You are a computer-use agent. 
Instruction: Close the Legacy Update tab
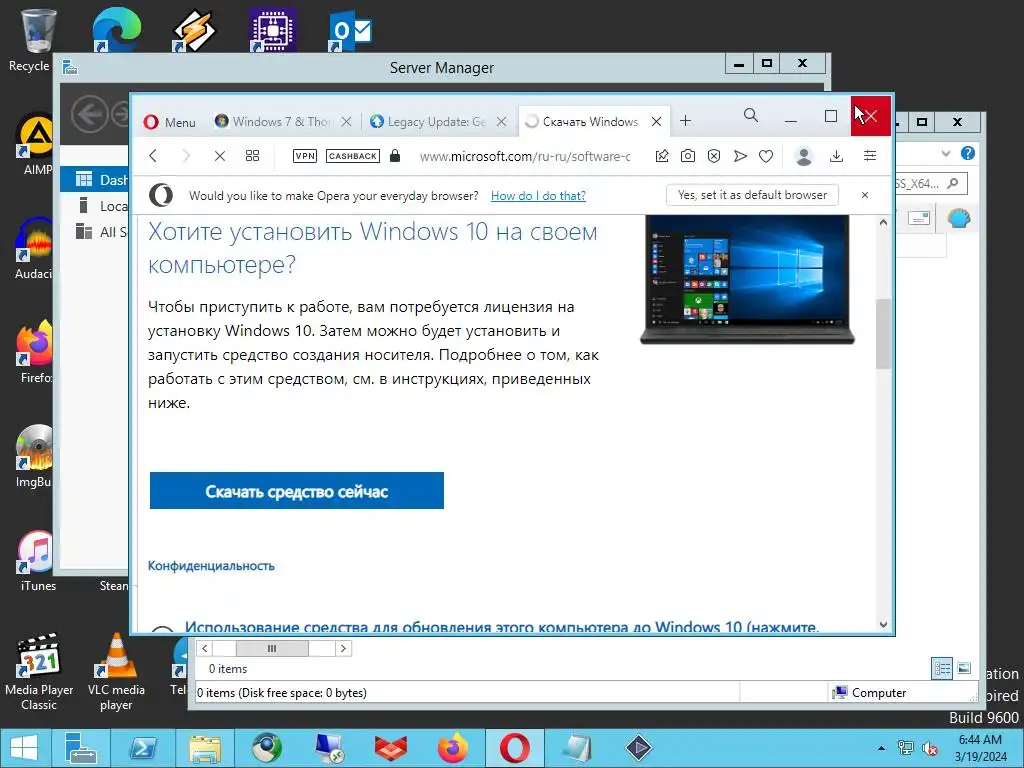[502, 121]
